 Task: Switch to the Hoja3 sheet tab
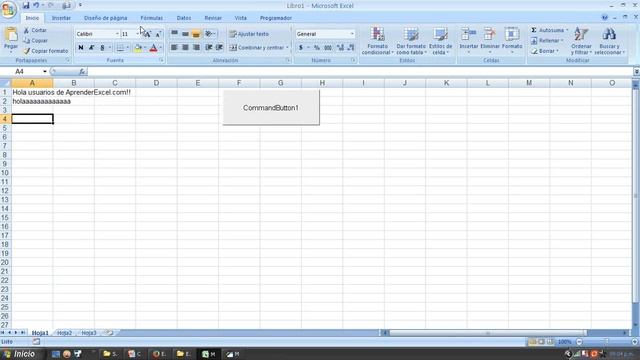tap(89, 333)
